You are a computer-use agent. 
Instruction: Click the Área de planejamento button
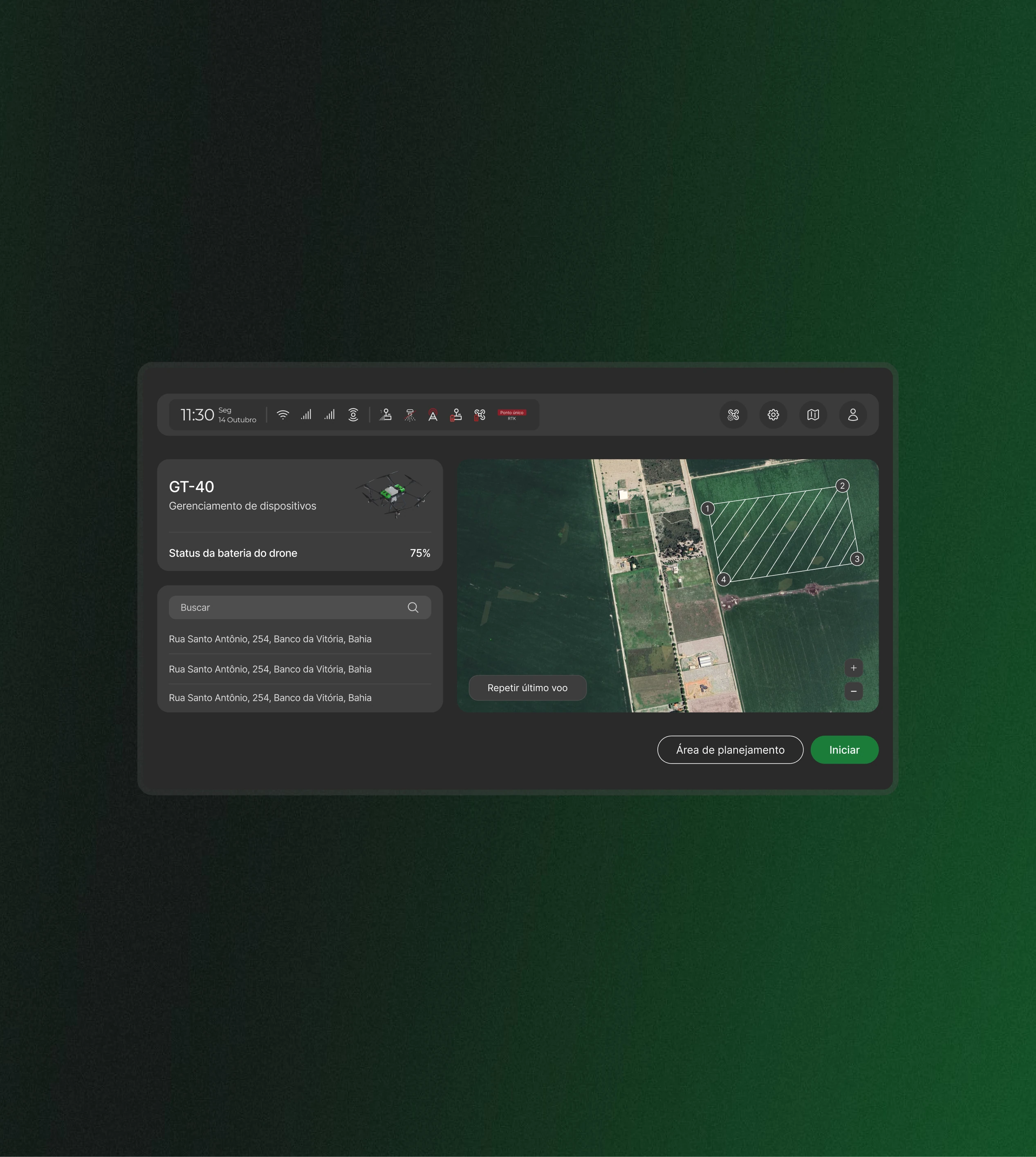pos(730,750)
